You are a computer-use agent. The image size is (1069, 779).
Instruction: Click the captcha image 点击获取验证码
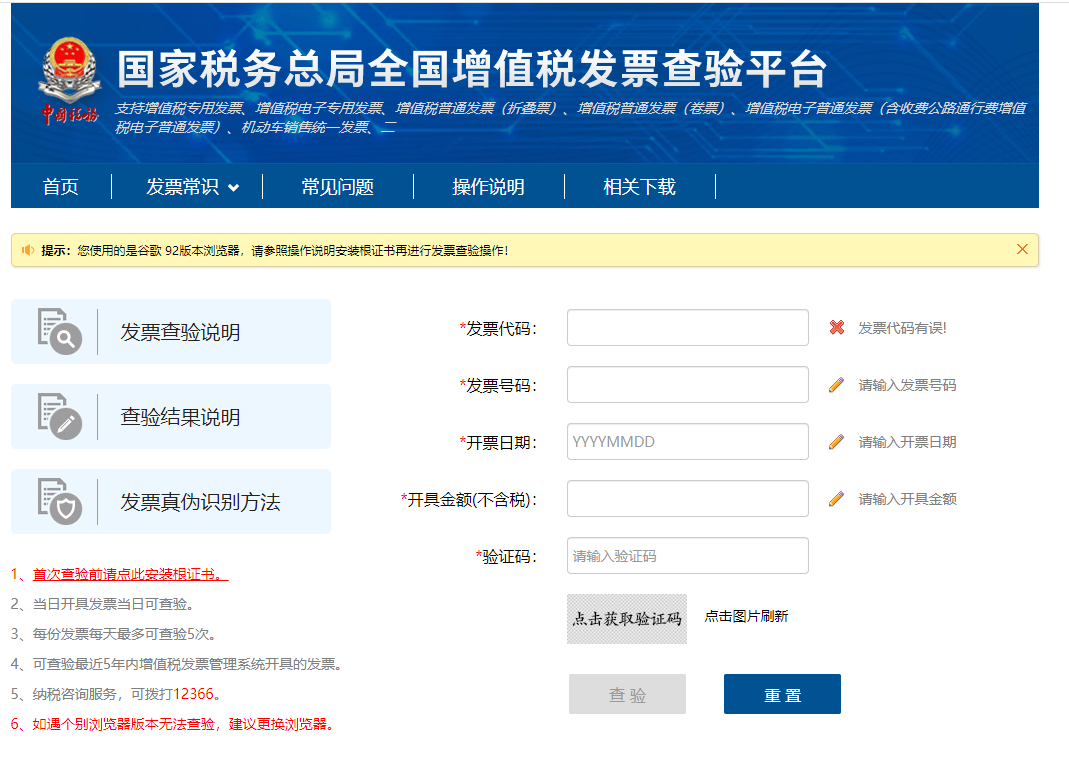click(x=627, y=619)
